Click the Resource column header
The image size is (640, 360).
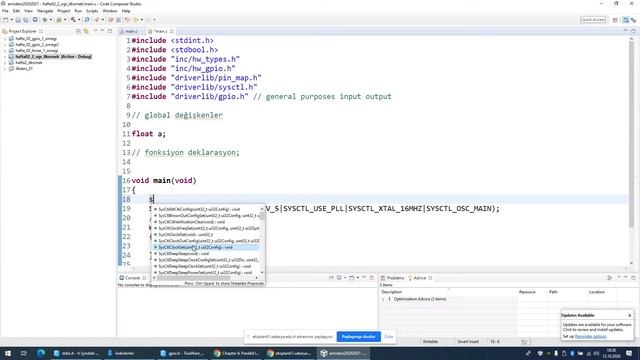(x=532, y=292)
